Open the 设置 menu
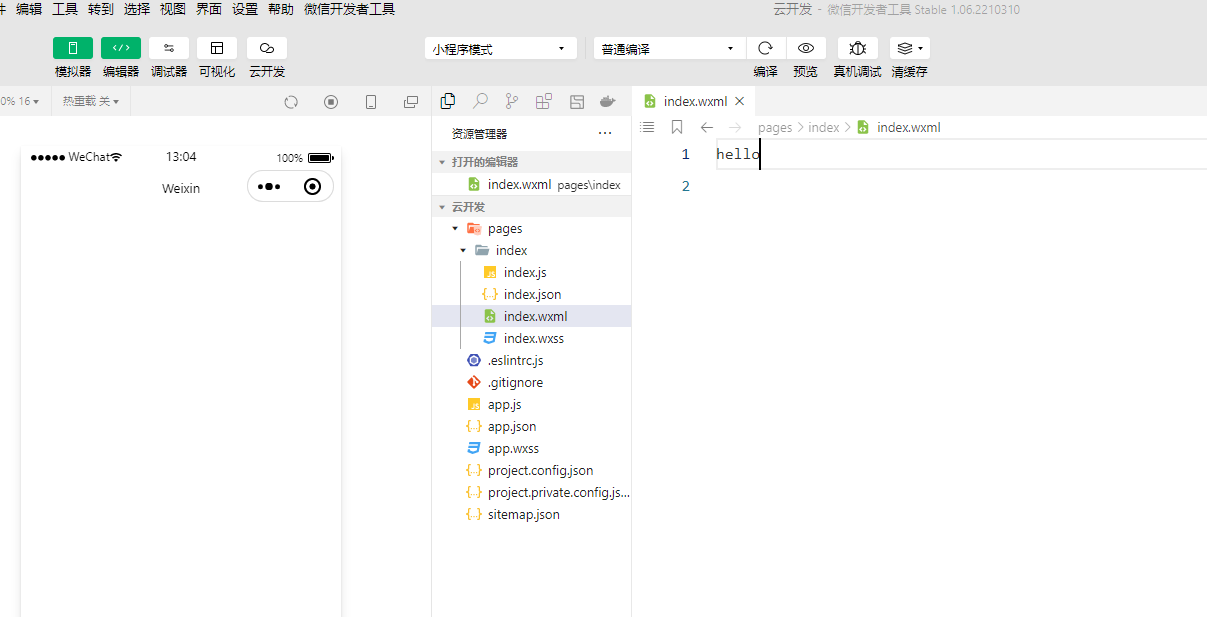Screen dimensions: 1207x617 tap(245, 9)
